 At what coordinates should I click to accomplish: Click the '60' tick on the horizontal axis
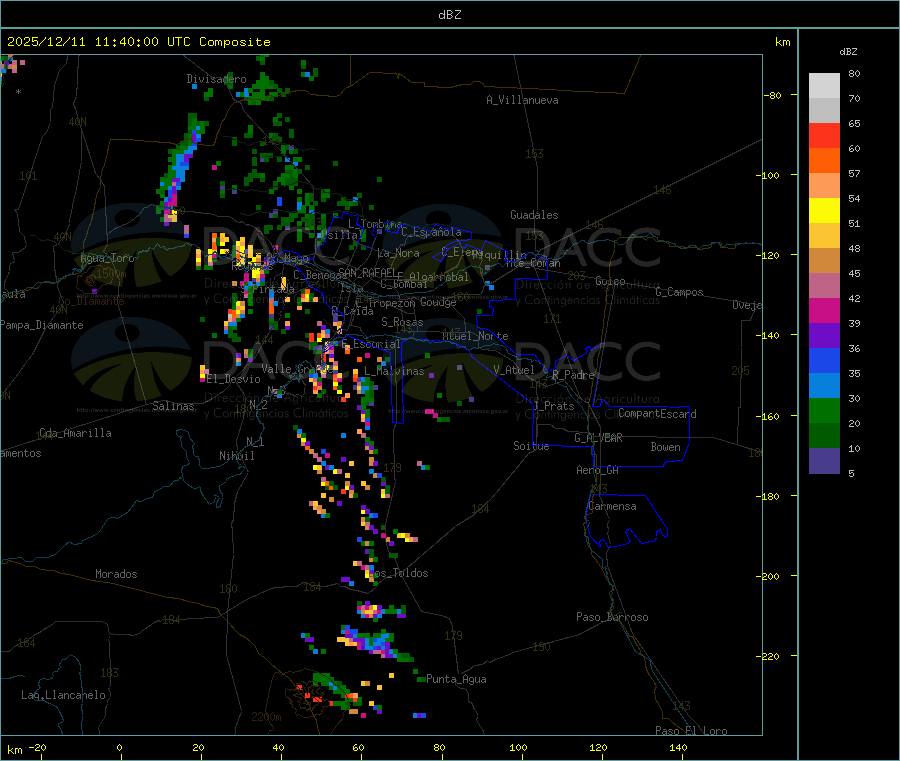point(358,747)
